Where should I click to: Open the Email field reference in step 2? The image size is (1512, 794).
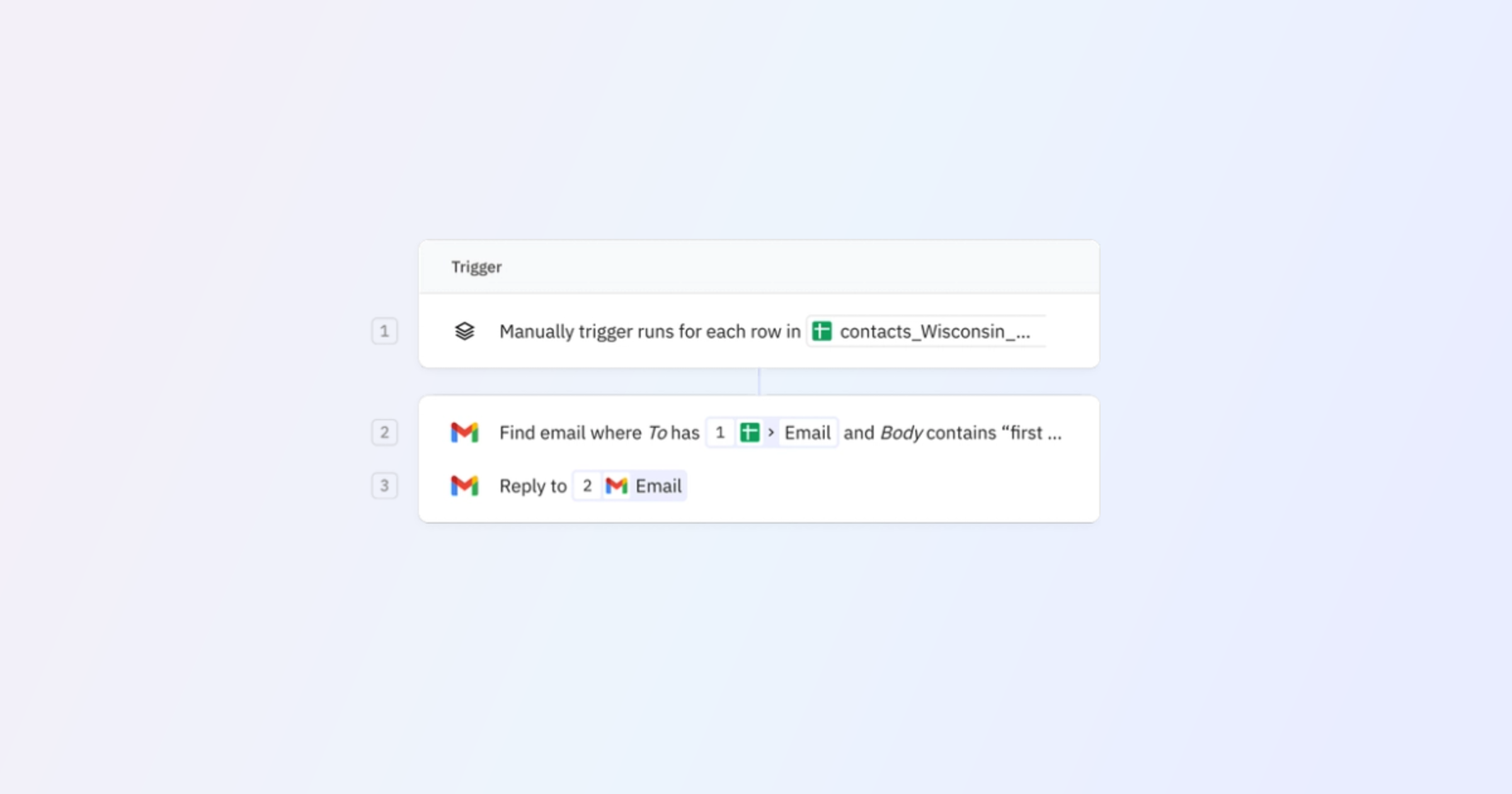point(808,432)
